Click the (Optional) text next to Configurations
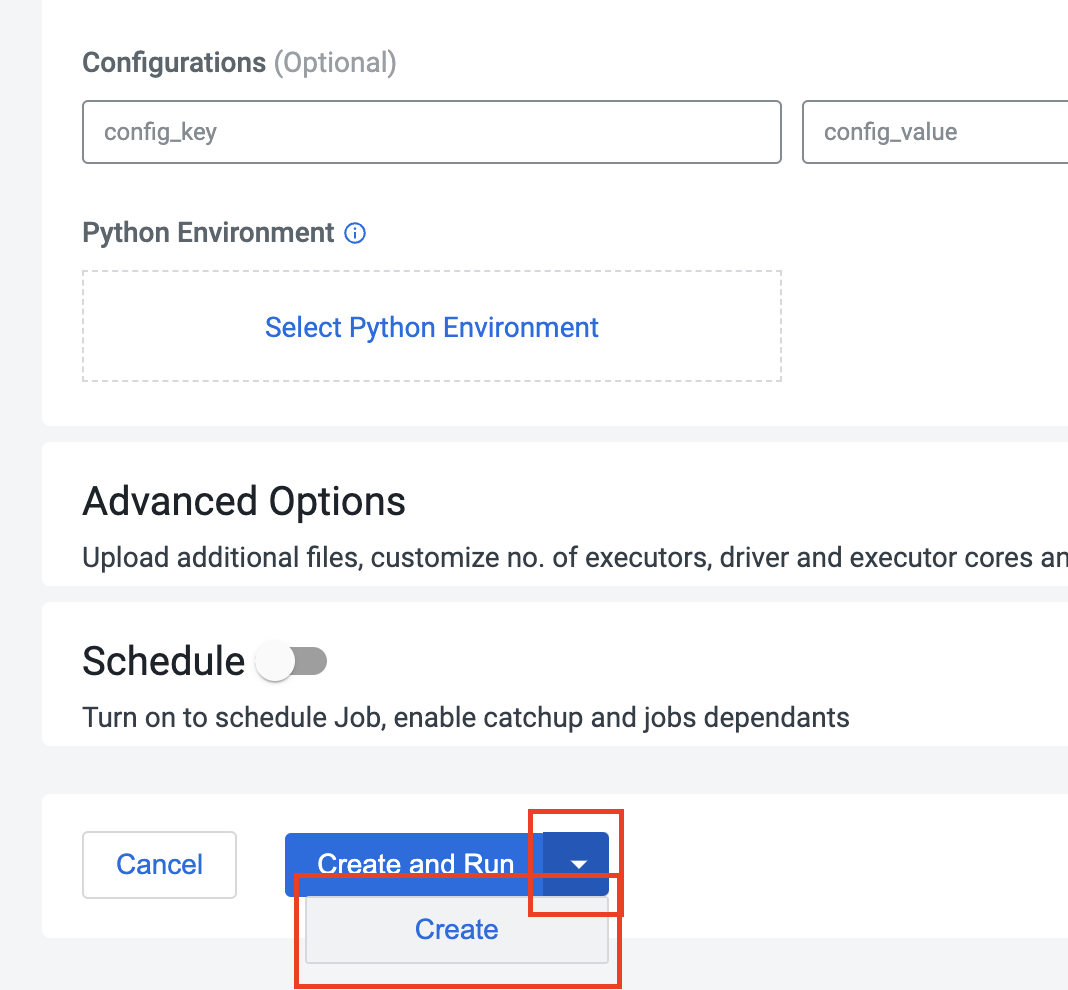Viewport: 1068px width, 990px height. click(x=335, y=63)
